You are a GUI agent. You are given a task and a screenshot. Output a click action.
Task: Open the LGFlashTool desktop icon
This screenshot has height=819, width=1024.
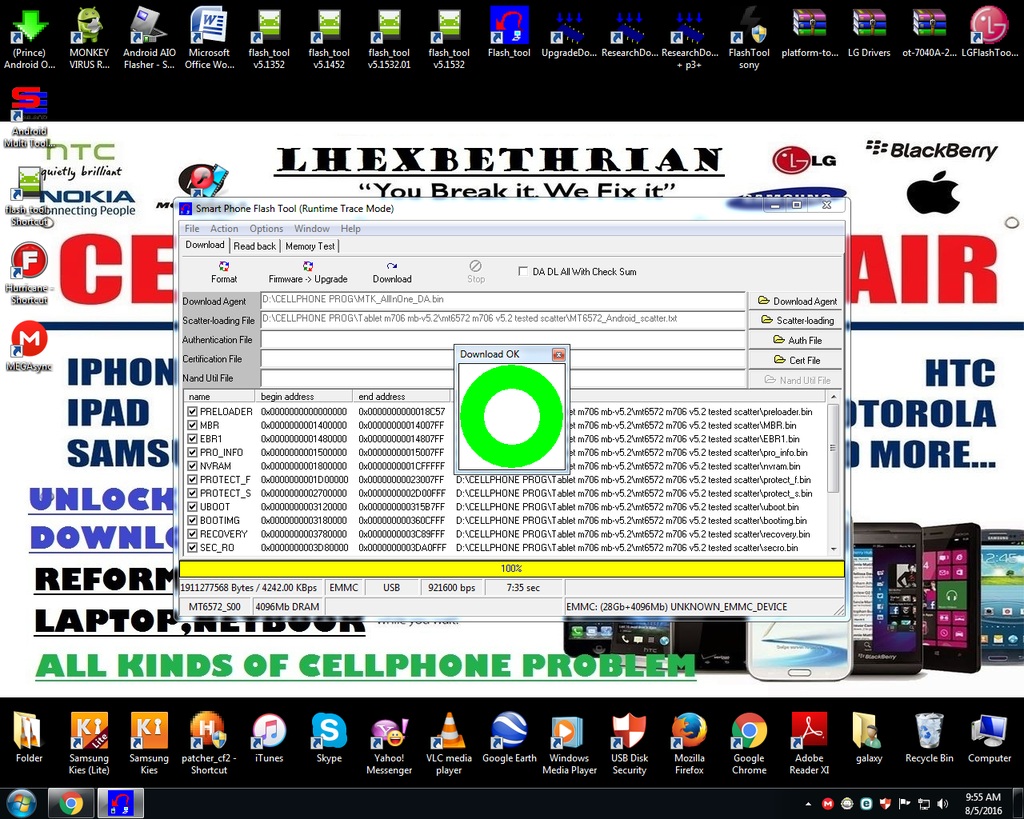989,27
